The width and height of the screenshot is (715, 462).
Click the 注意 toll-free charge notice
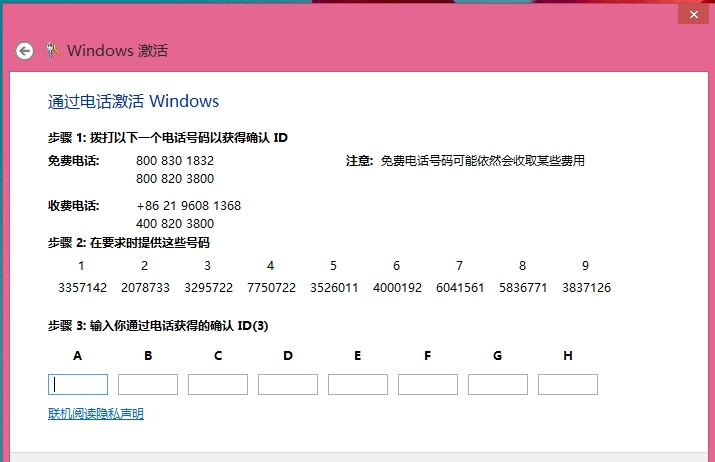point(465,161)
